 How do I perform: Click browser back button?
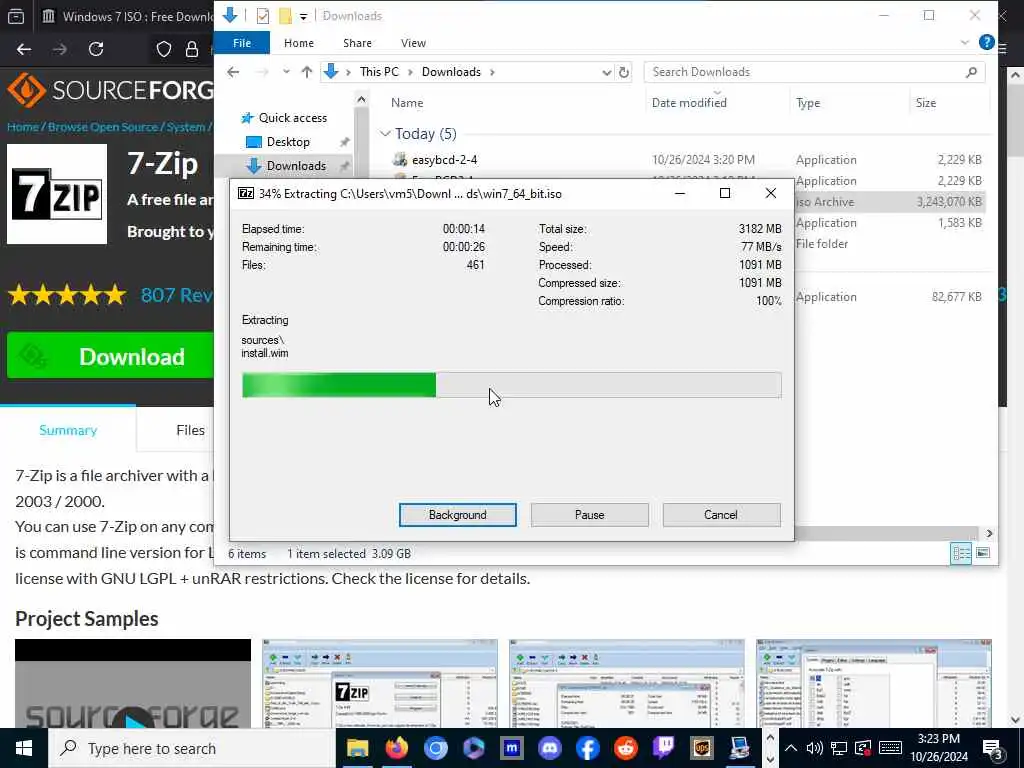coord(24,49)
